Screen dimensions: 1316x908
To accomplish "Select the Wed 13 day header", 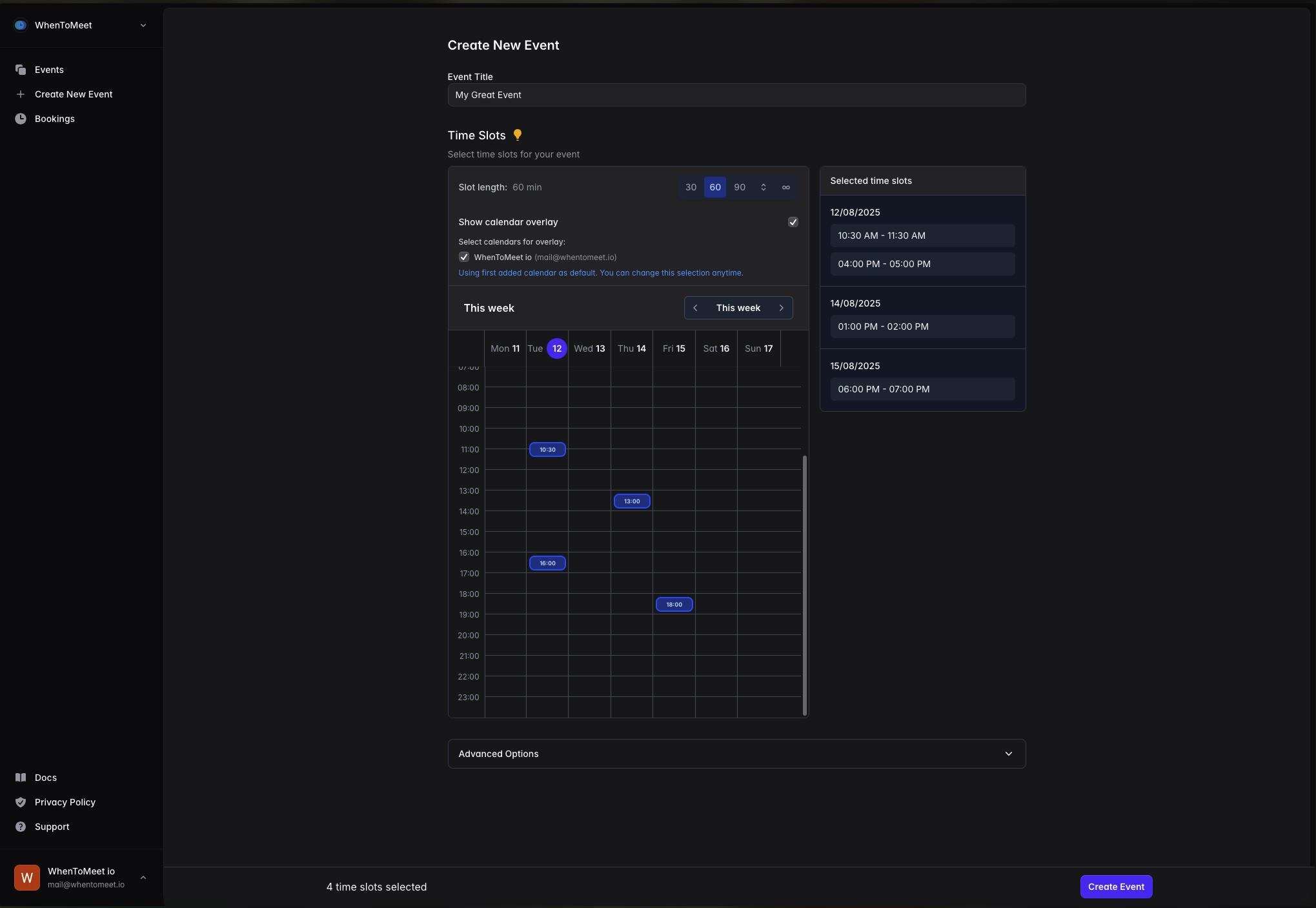I will (589, 348).
